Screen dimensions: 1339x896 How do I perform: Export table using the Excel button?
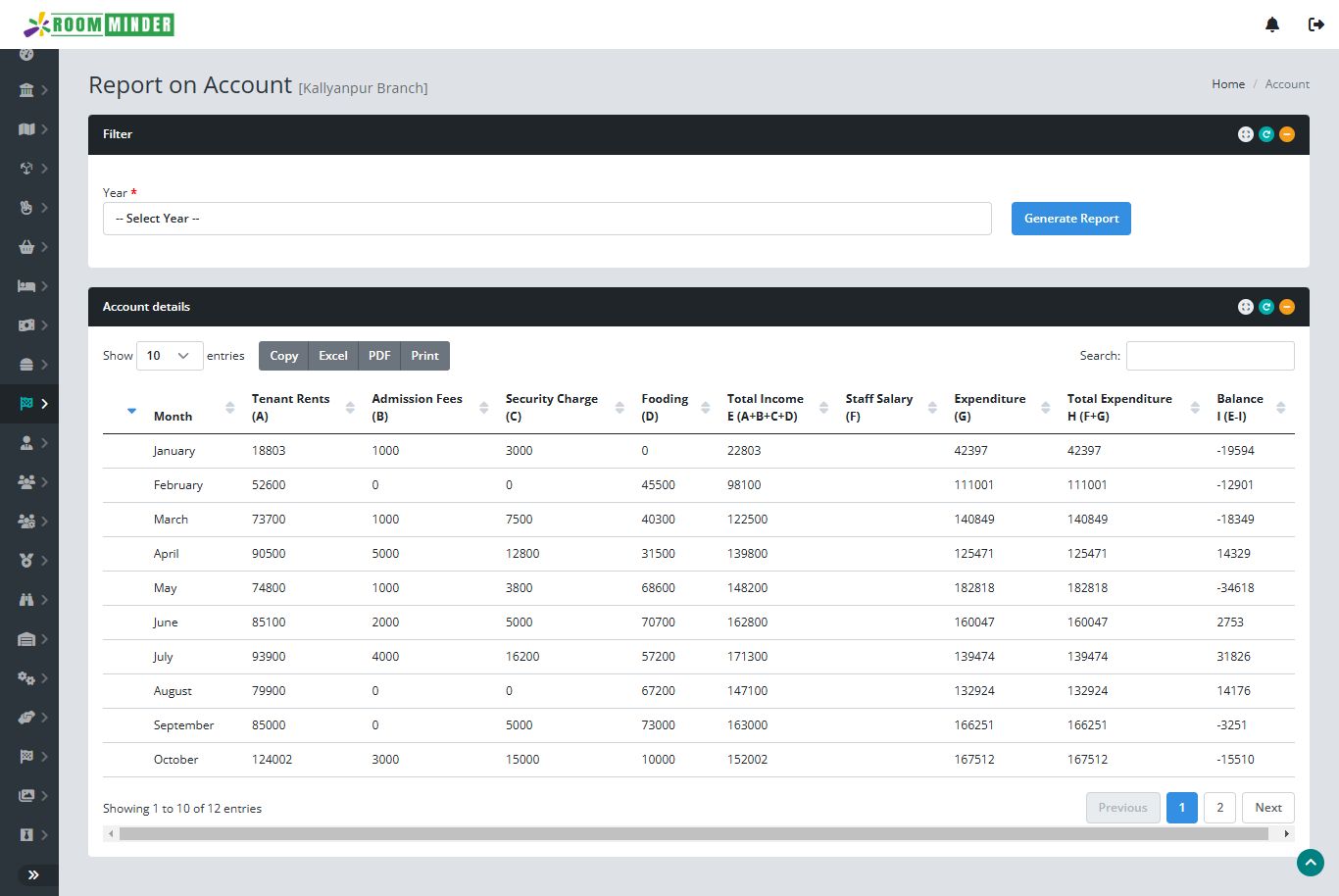pyautogui.click(x=333, y=356)
